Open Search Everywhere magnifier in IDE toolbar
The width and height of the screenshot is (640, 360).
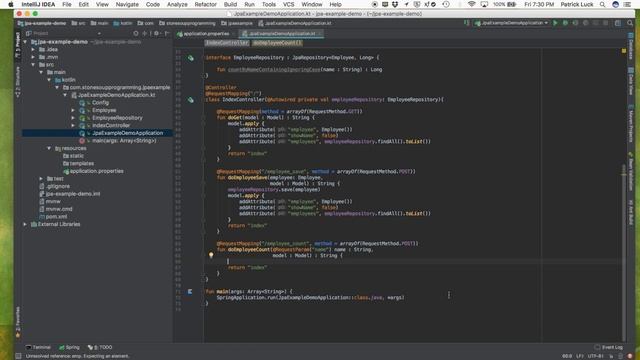tap(631, 23)
